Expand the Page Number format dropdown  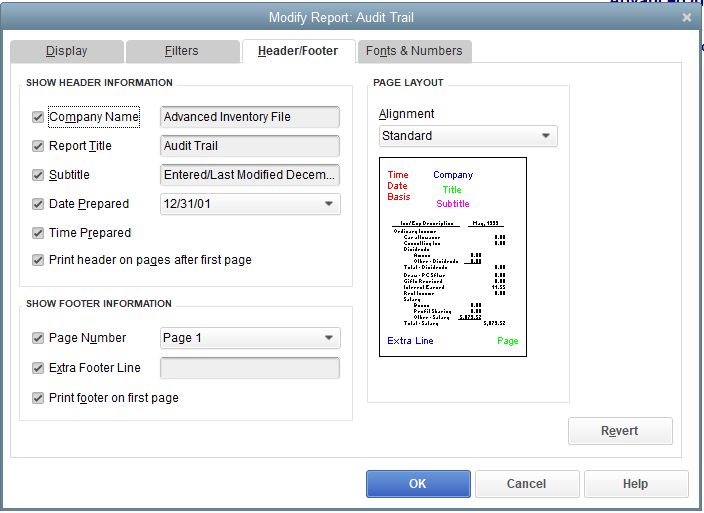click(250, 338)
